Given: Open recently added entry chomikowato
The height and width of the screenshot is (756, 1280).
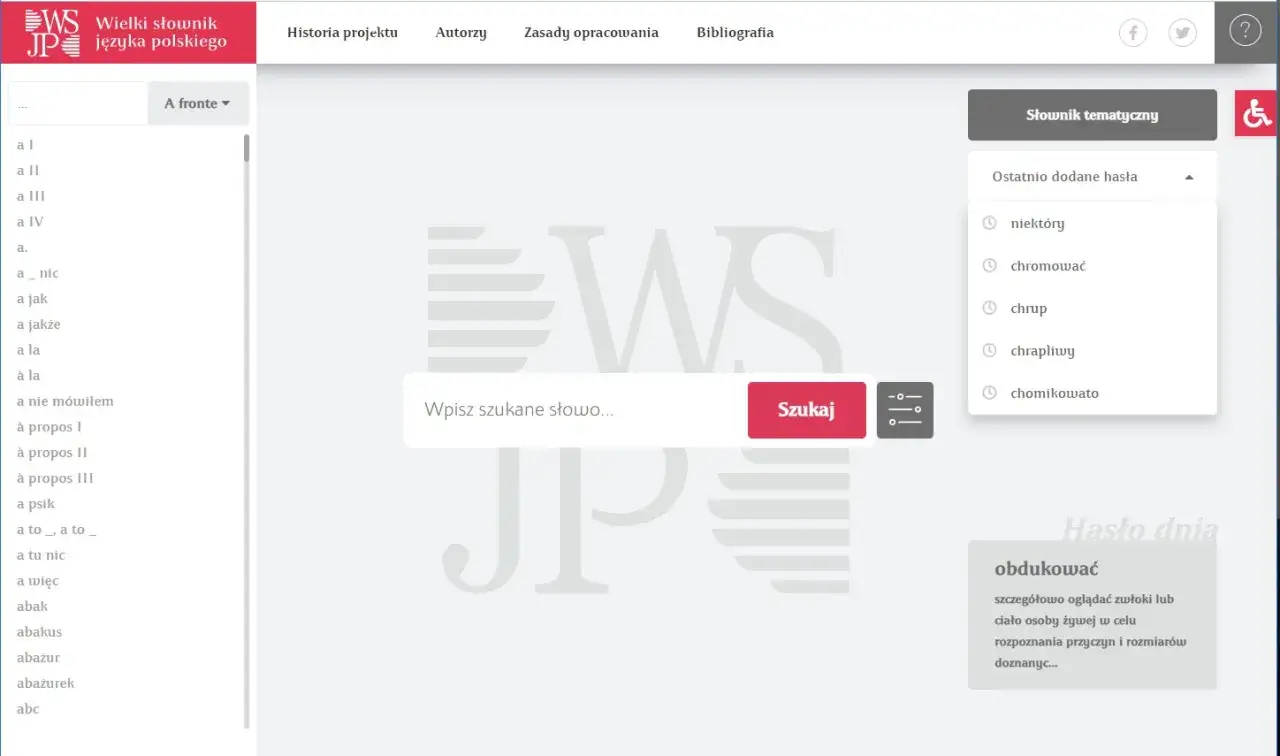Looking at the screenshot, I should coord(1054,393).
